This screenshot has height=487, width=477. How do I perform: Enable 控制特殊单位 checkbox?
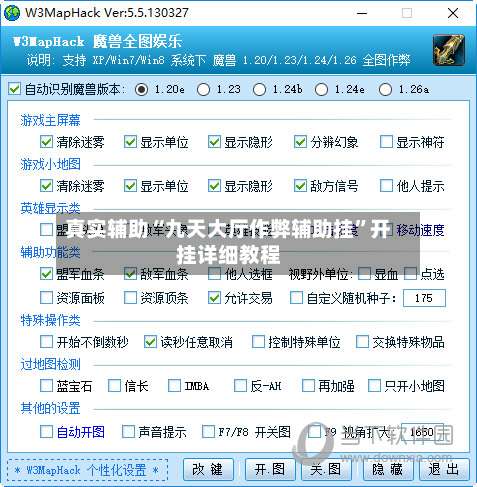tap(258, 342)
